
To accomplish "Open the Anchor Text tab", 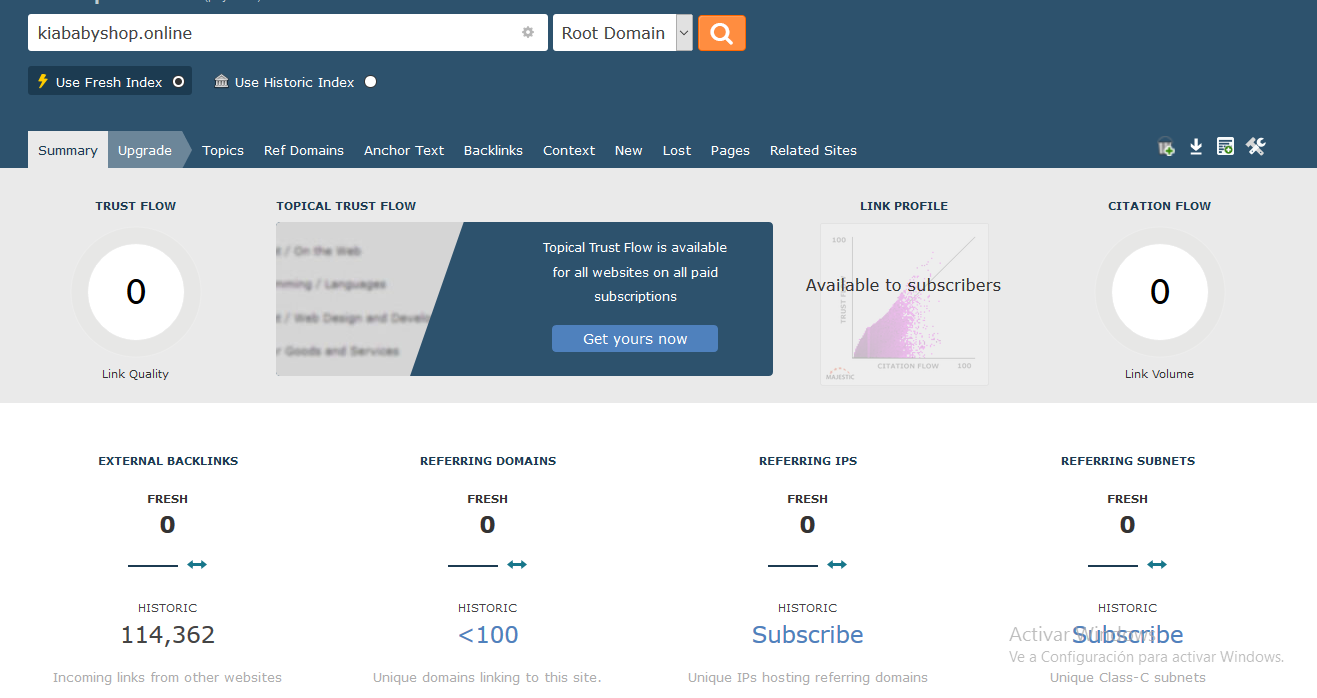I will (404, 150).
